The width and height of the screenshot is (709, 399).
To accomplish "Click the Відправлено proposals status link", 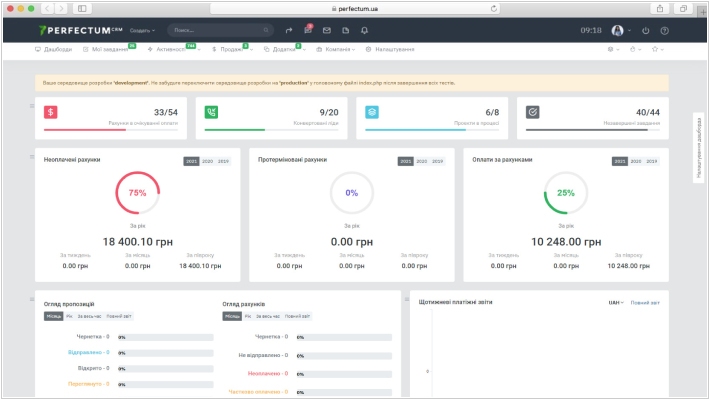I will tap(88, 352).
